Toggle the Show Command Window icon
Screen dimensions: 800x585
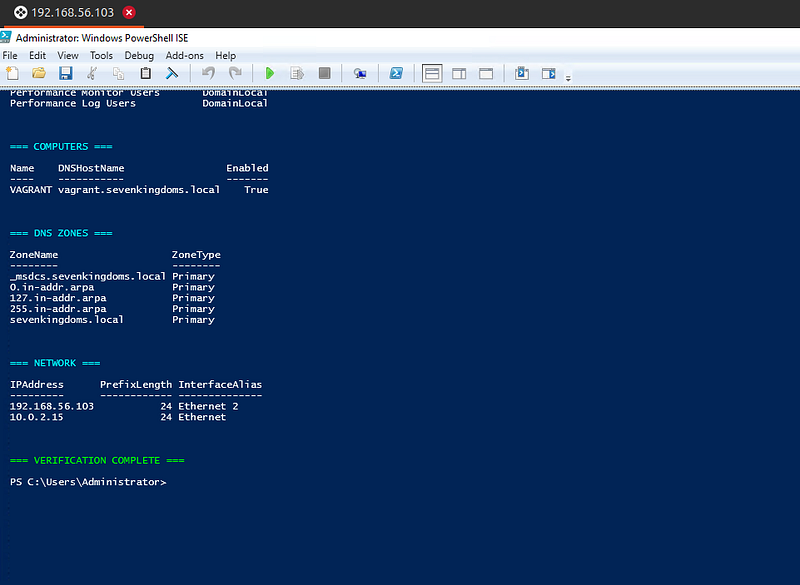pyautogui.click(x=521, y=73)
